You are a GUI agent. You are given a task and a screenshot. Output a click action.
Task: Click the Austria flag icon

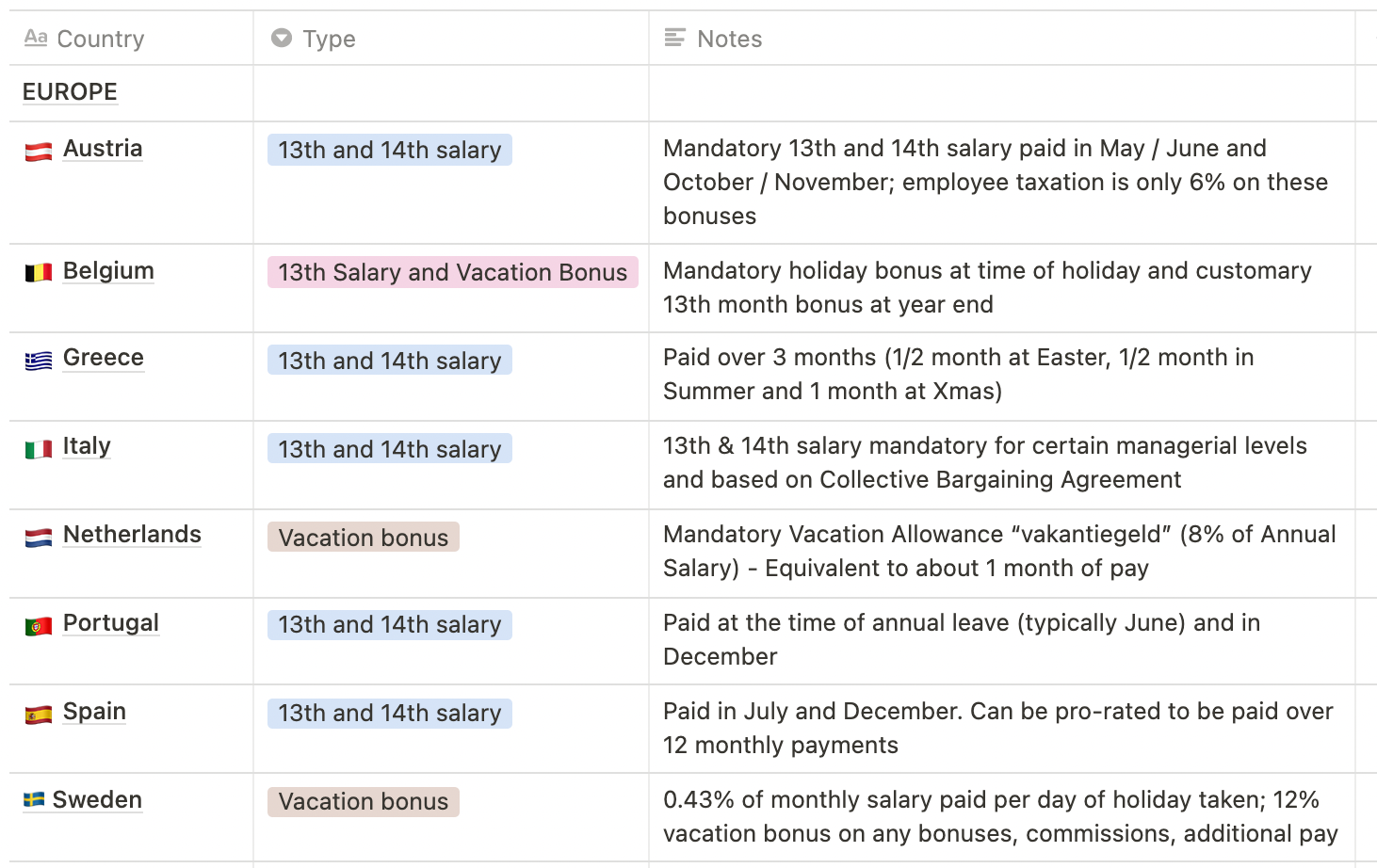(x=37, y=150)
